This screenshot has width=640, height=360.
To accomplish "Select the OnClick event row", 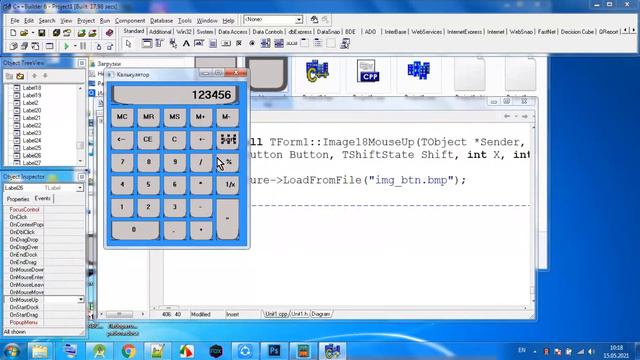I will (44, 217).
